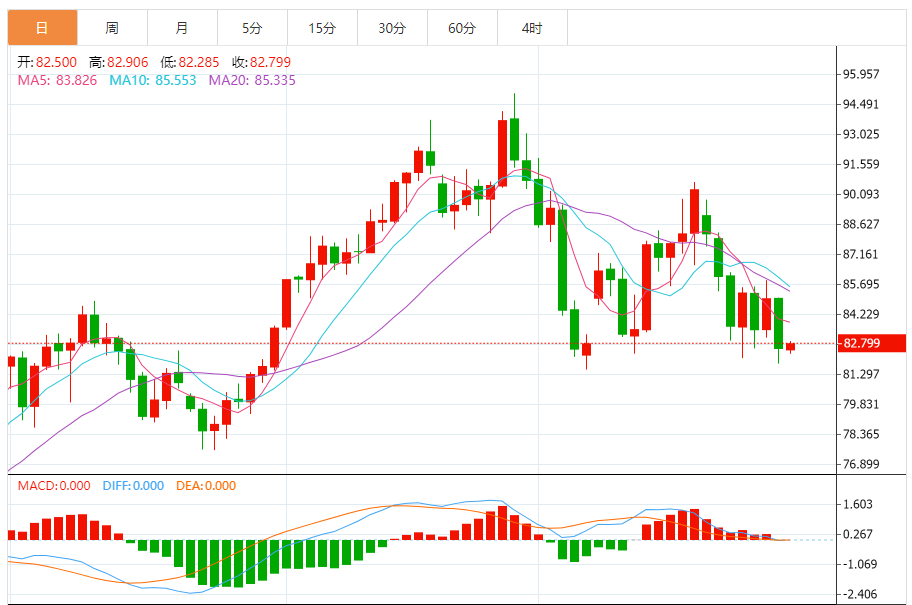Click the MA10: 85.553 indicator label
Viewport: 912px width, 605px height.
tap(153, 80)
